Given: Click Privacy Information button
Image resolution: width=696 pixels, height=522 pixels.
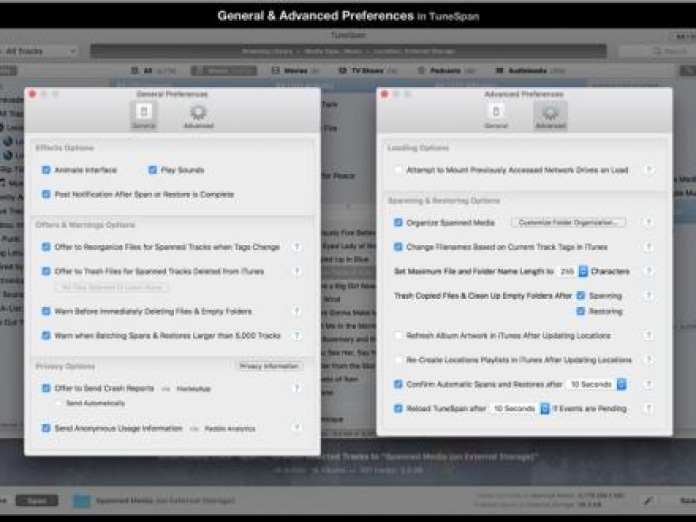Looking at the screenshot, I should tap(269, 366).
